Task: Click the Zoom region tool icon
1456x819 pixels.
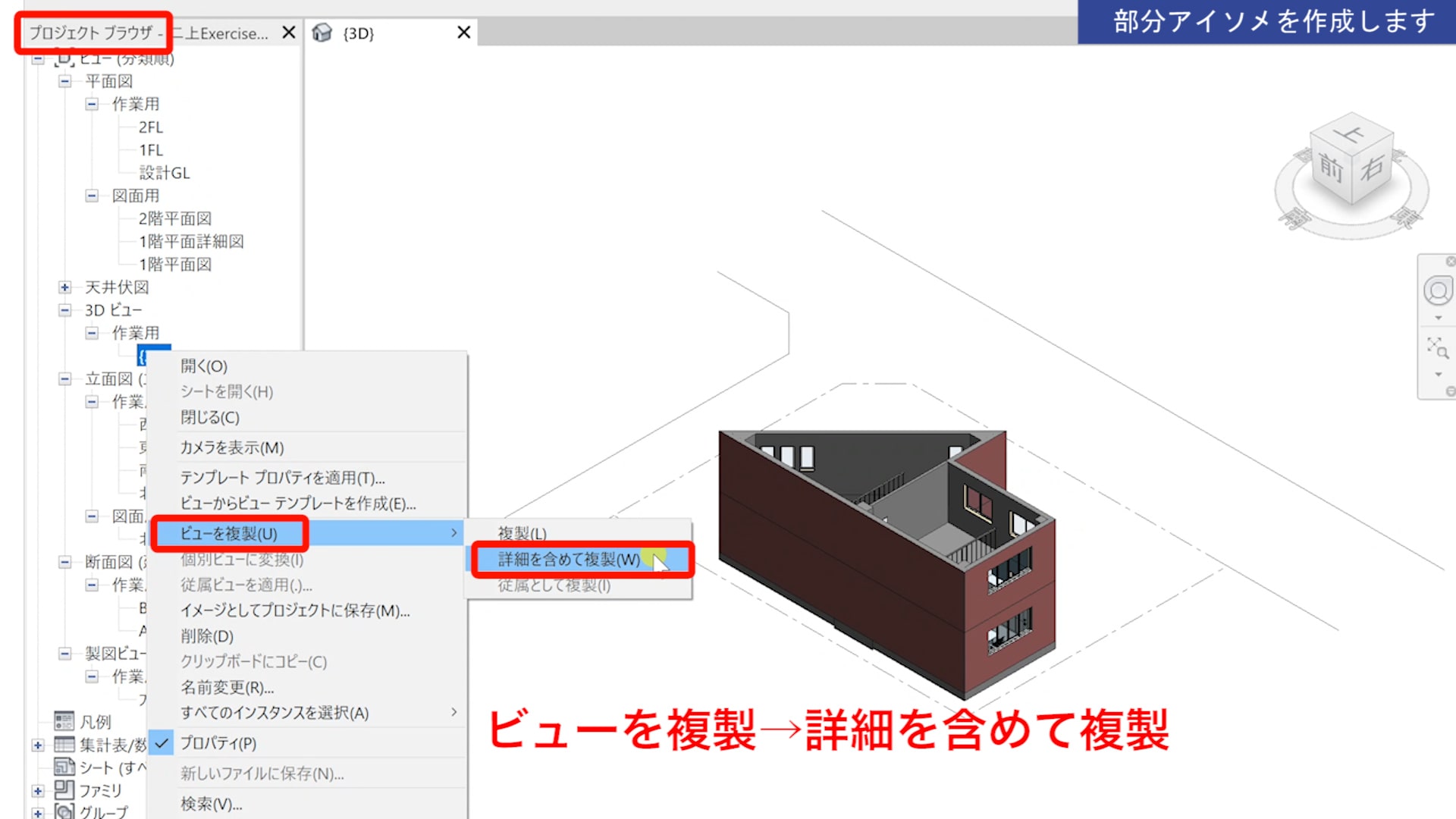Action: [1437, 349]
